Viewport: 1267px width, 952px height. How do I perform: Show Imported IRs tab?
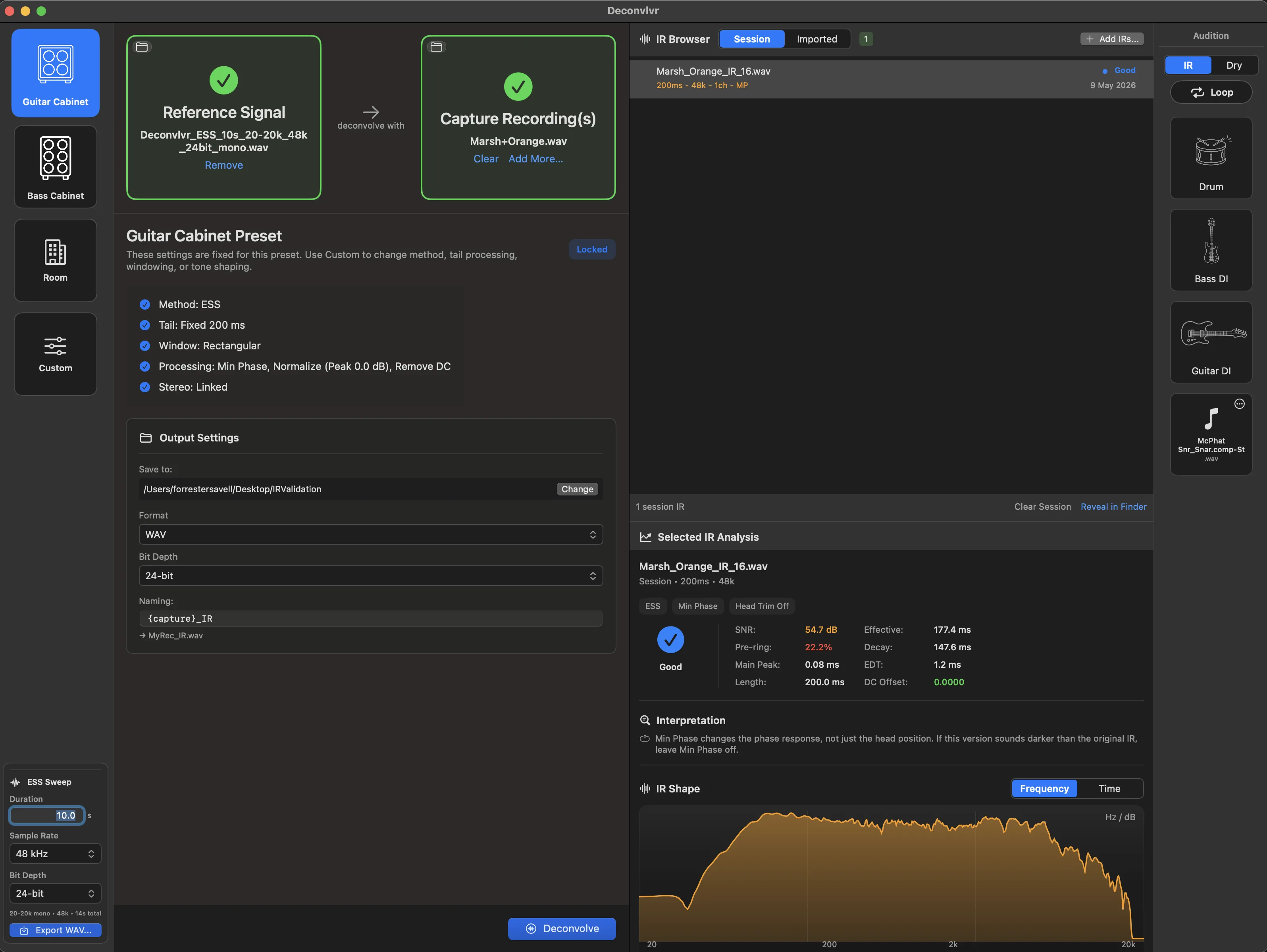(x=817, y=39)
